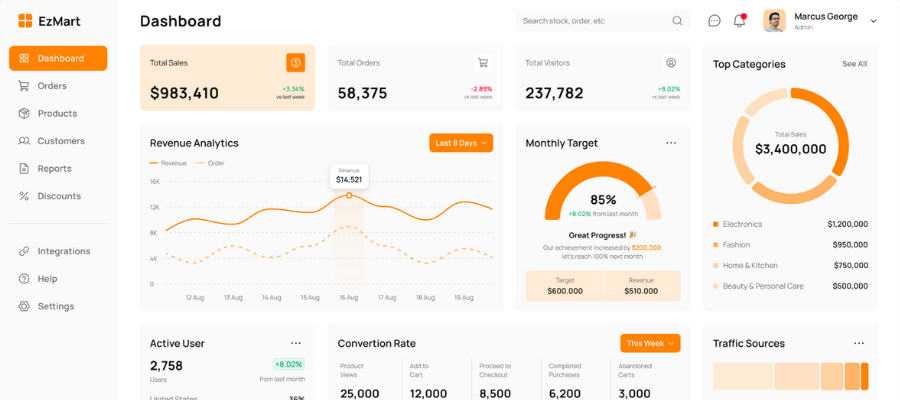This screenshot has width=900, height=400.
Task: Click the $3,400,000 donut total
Action: [790, 150]
